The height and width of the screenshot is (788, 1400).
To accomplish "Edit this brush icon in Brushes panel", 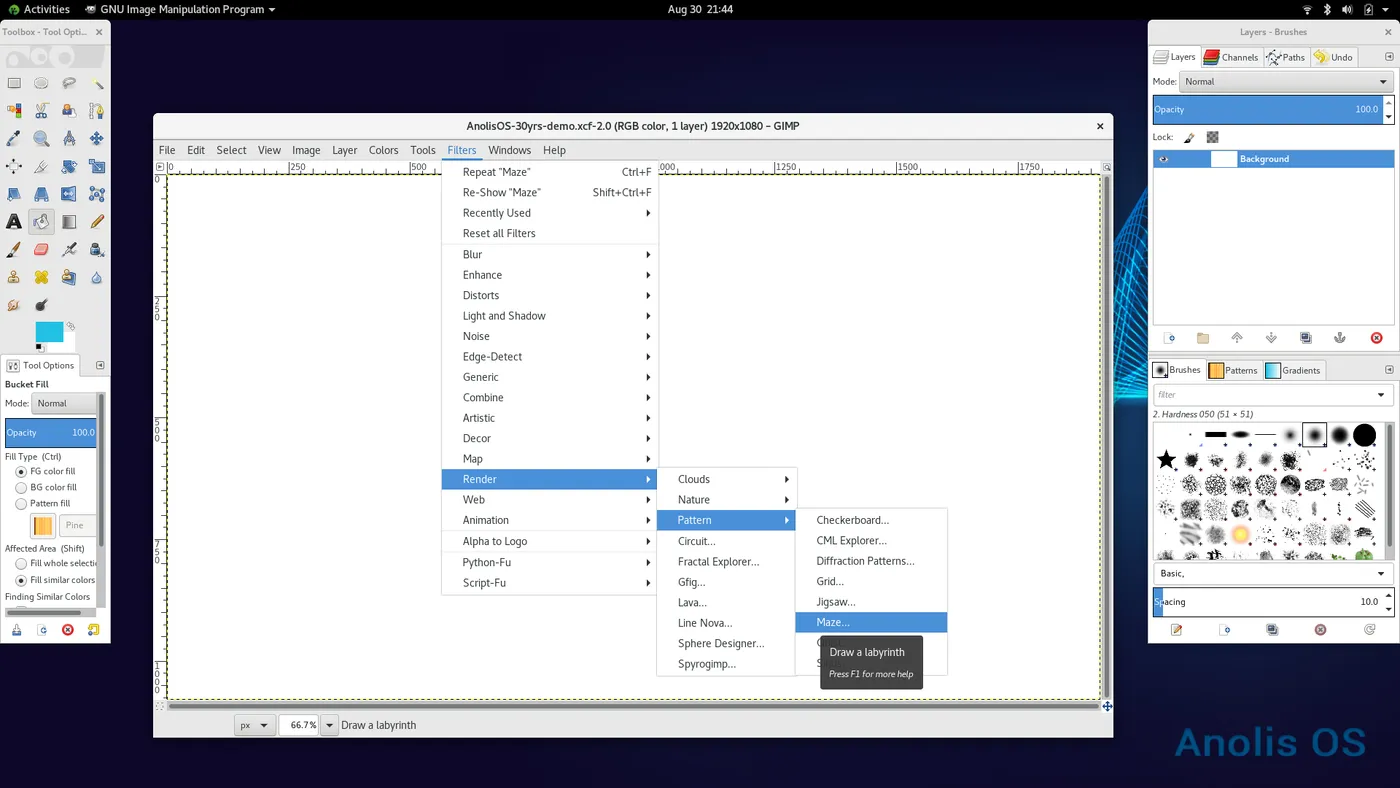I will (1176, 630).
